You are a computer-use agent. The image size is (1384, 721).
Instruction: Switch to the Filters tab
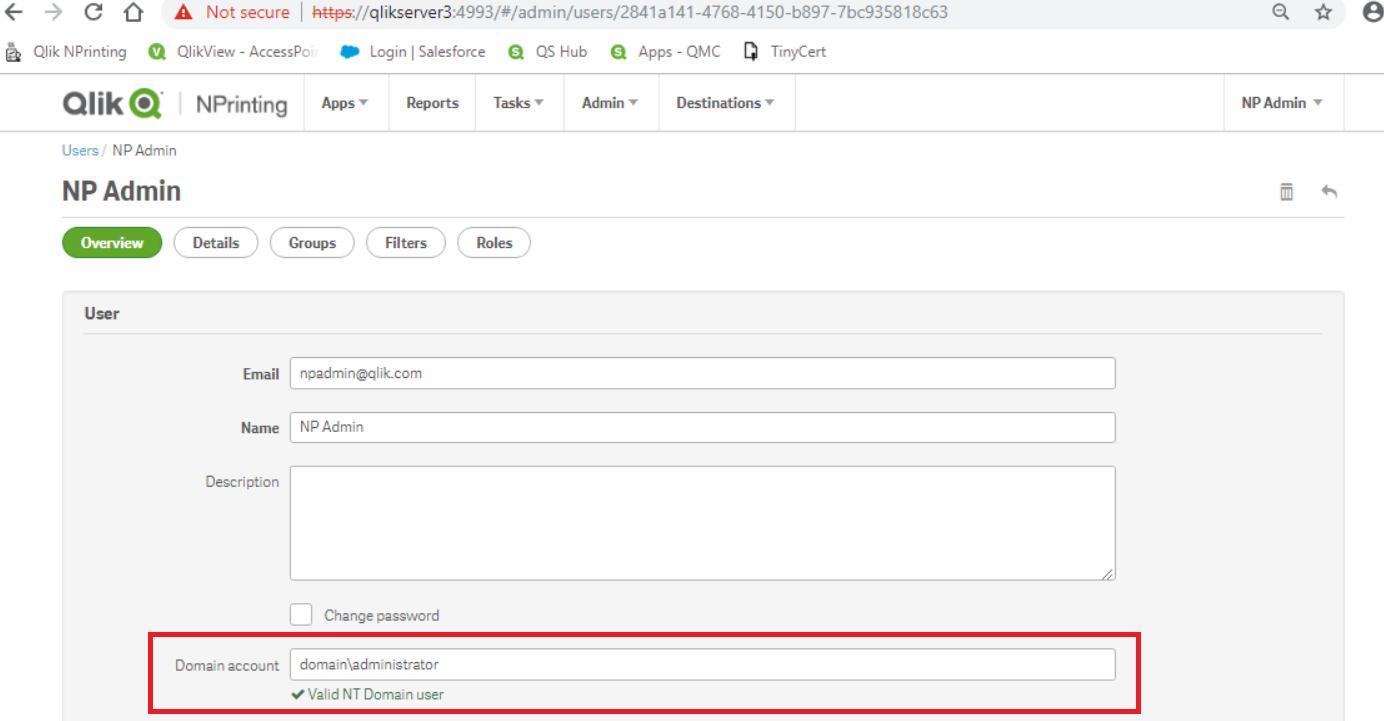406,243
